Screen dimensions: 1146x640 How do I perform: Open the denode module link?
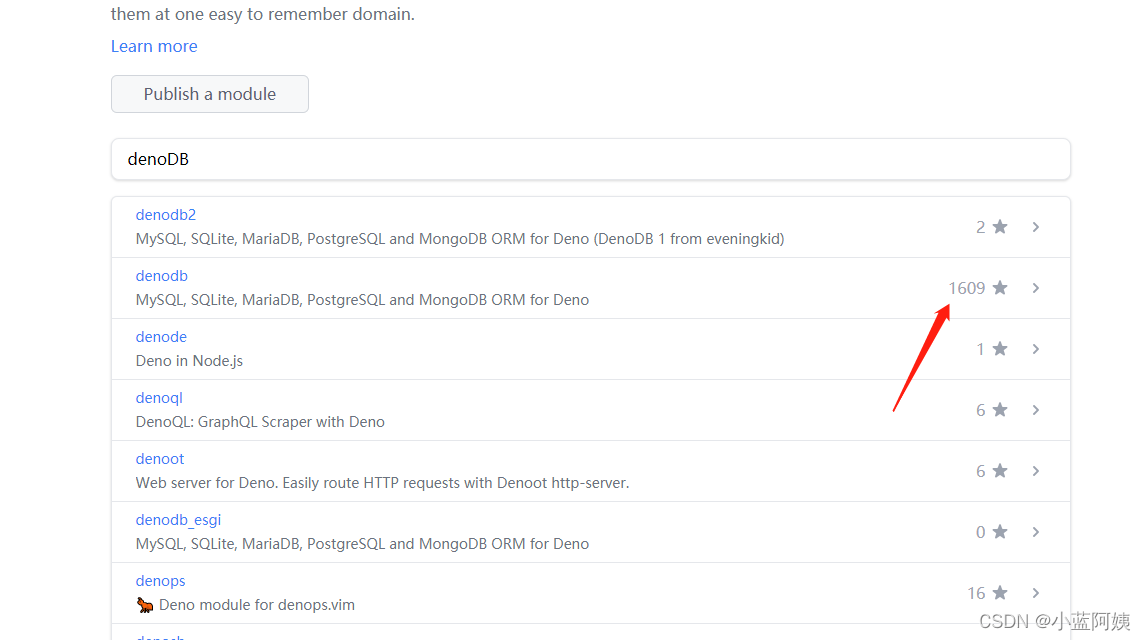point(162,337)
